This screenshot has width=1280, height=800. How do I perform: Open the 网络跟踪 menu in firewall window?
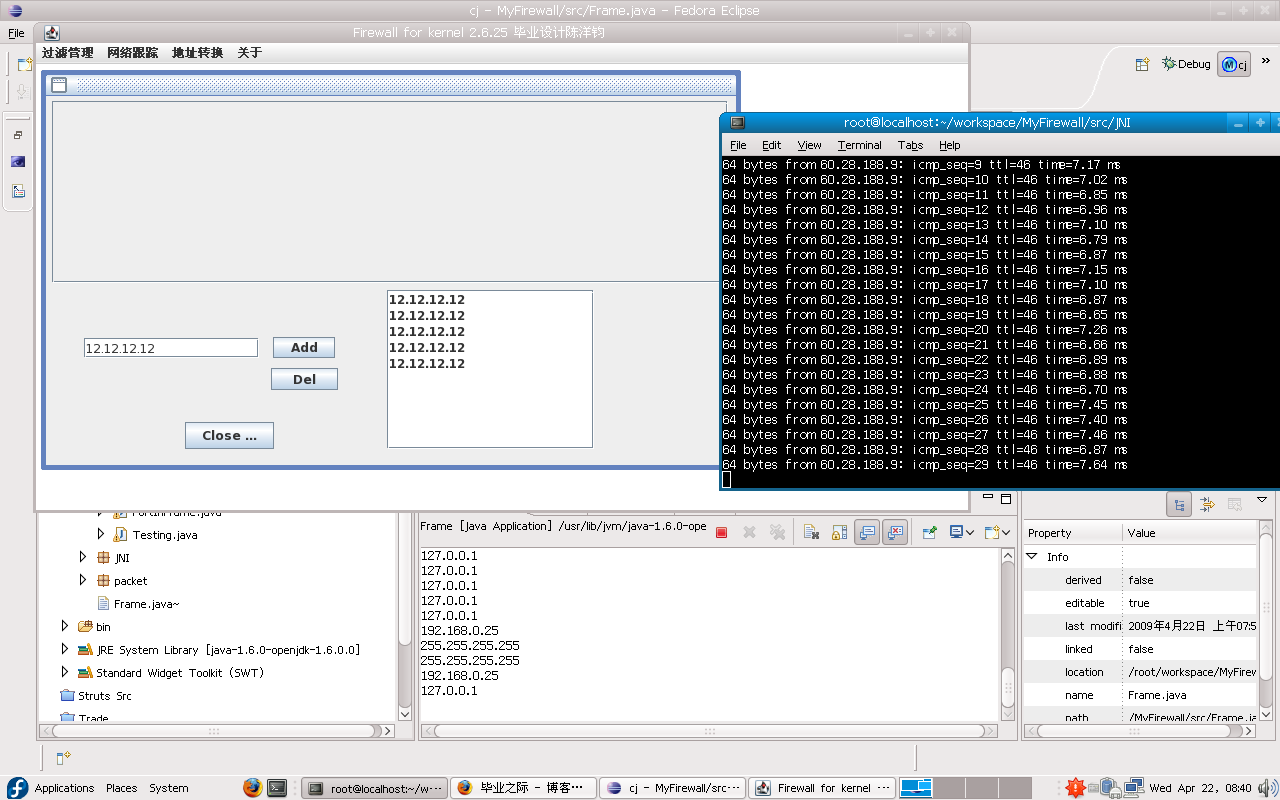(x=132, y=53)
